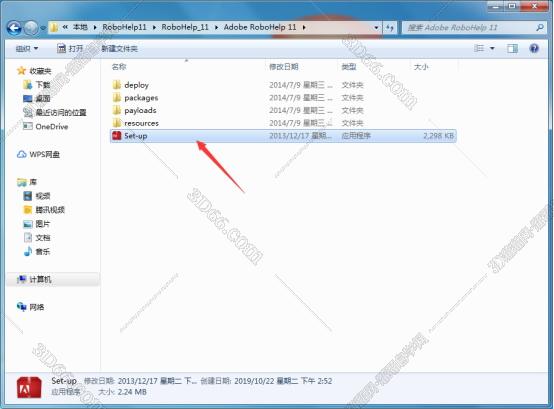
Task: Open 桌面 in favorites
Action: 43,99
